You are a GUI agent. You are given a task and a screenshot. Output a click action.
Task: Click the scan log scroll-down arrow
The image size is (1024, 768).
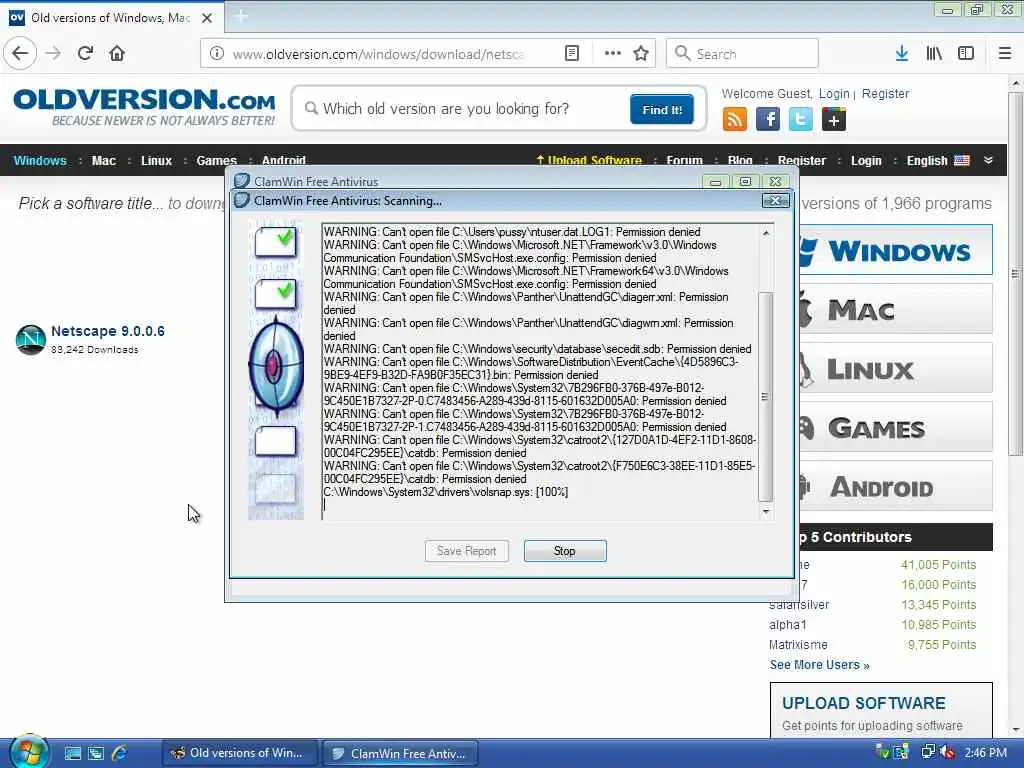[765, 512]
